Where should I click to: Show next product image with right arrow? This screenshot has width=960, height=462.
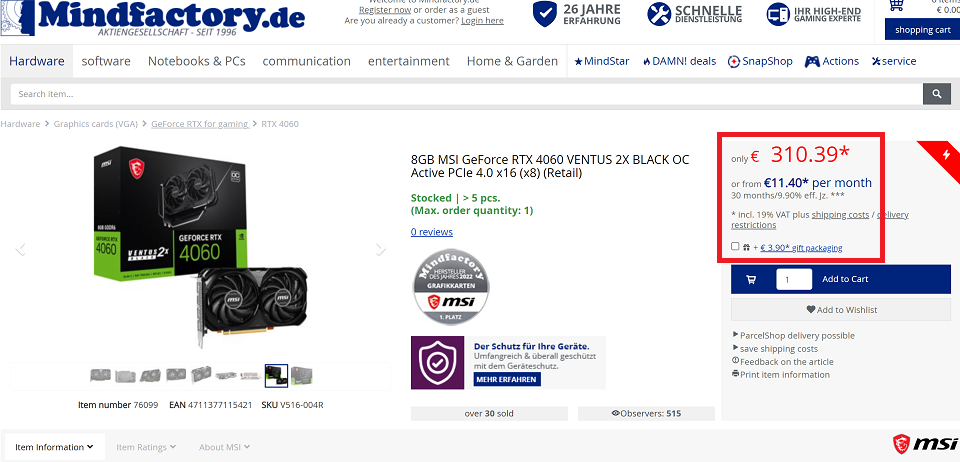tap(381, 249)
